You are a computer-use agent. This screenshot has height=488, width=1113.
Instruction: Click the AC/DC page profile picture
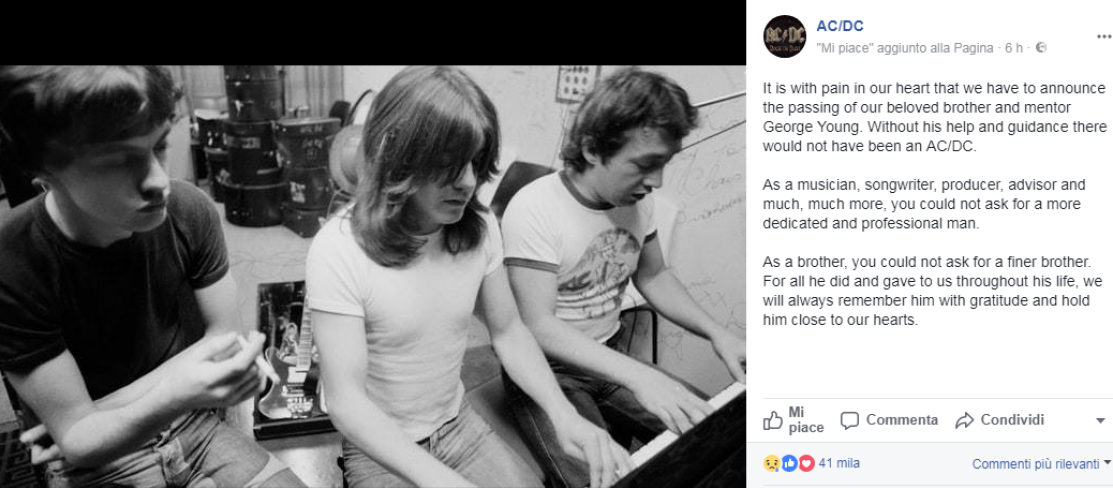[x=784, y=37]
